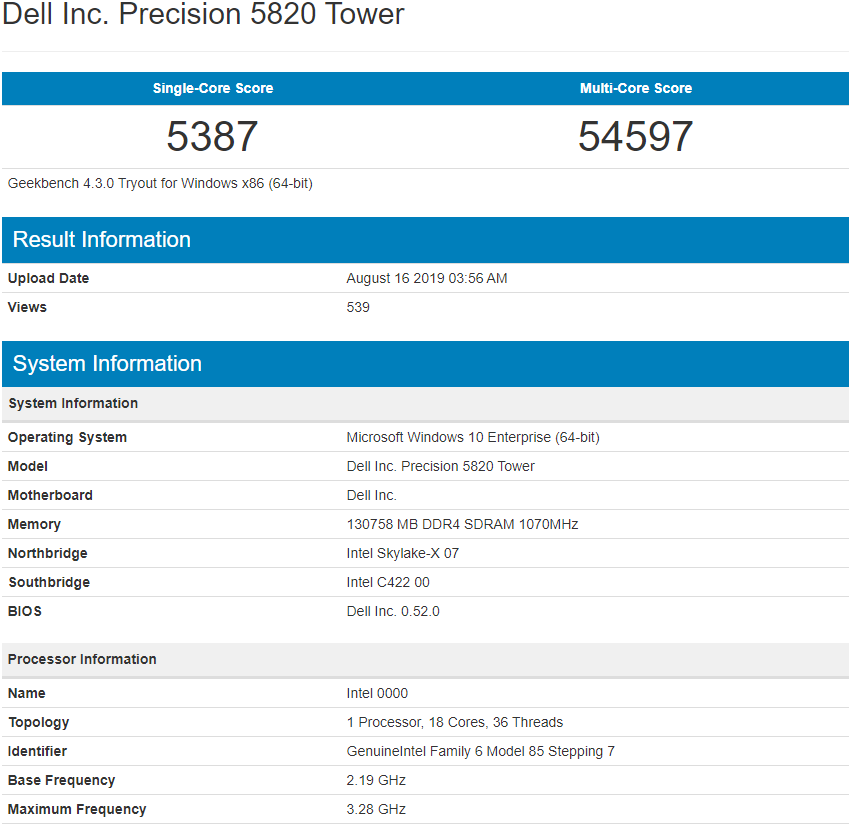
Task: Select the BIOS value Dell Inc. 0.52.0
Action: point(393,611)
